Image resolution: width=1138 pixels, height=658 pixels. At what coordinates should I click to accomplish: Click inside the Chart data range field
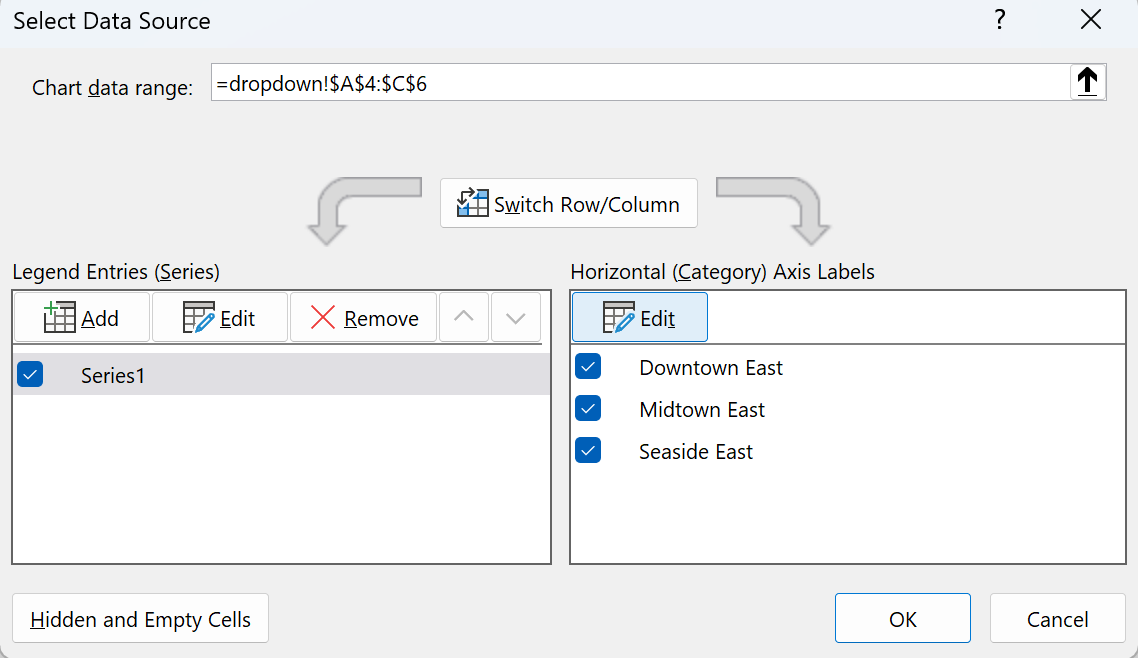[x=638, y=84]
